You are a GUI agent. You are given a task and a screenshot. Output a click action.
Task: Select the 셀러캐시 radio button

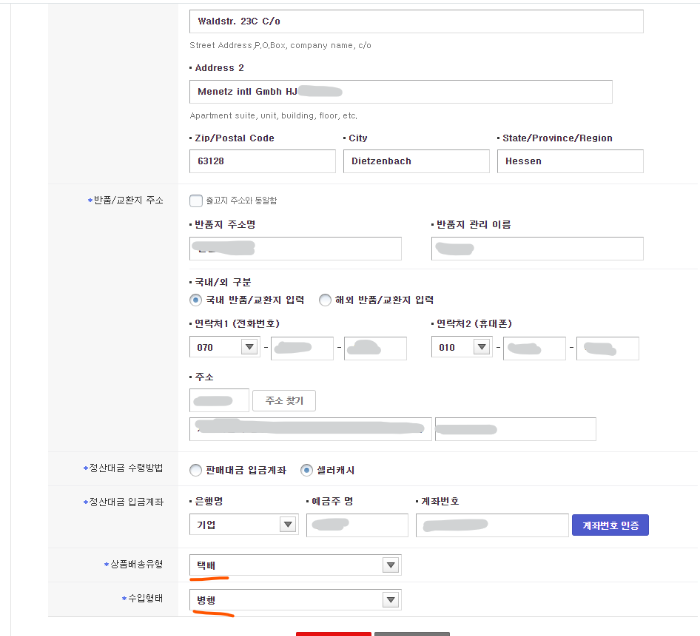pos(308,470)
